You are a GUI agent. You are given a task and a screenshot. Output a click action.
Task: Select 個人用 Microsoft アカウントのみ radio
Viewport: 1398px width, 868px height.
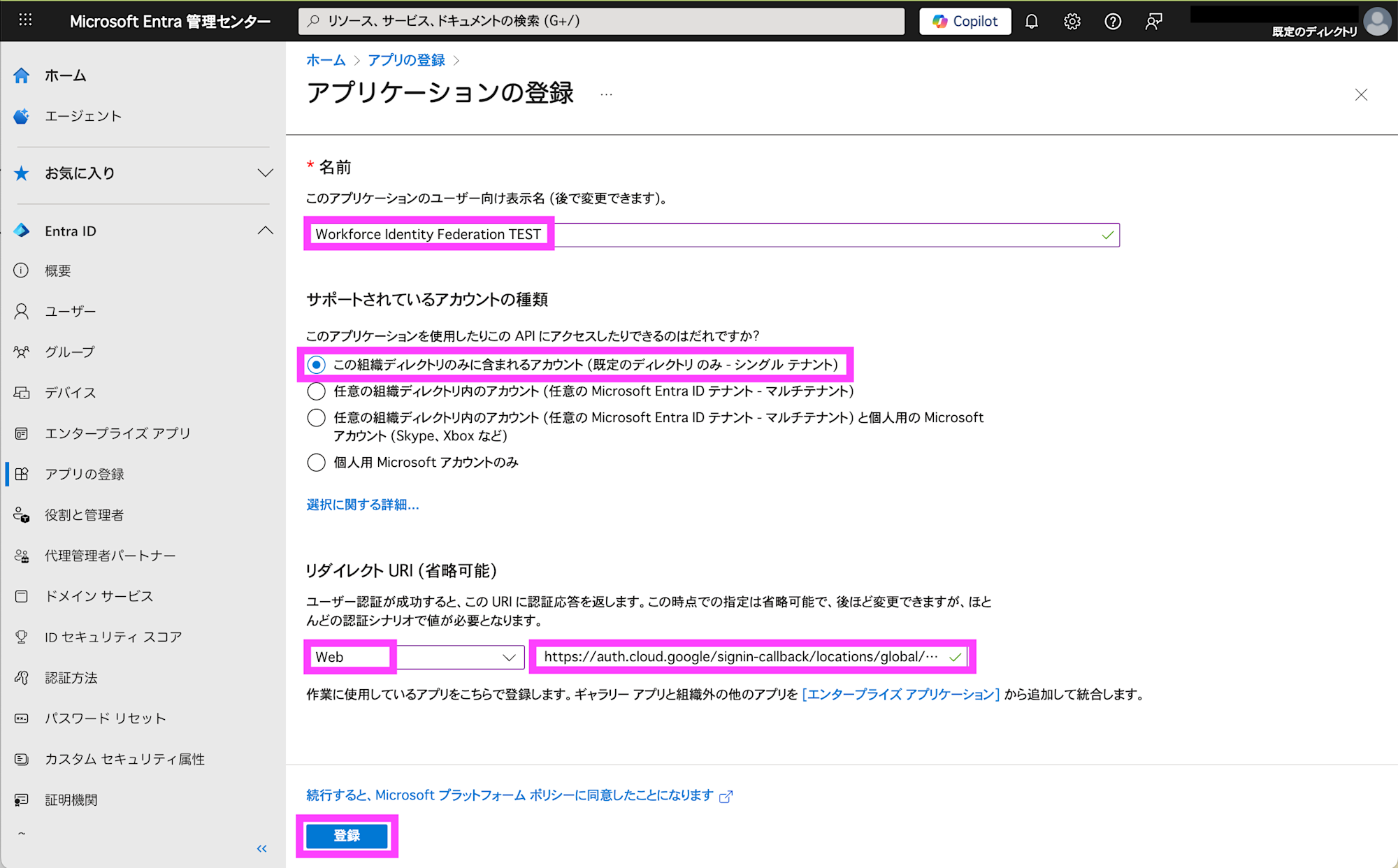317,463
